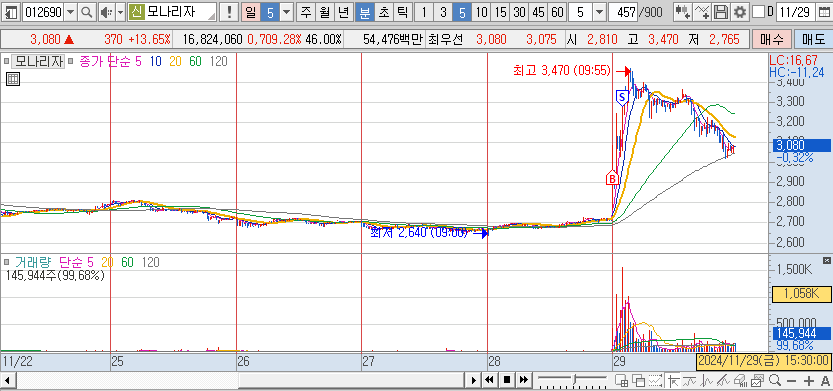Click the exclamation mark info button
This screenshot has width=833, height=391.
(229, 12)
